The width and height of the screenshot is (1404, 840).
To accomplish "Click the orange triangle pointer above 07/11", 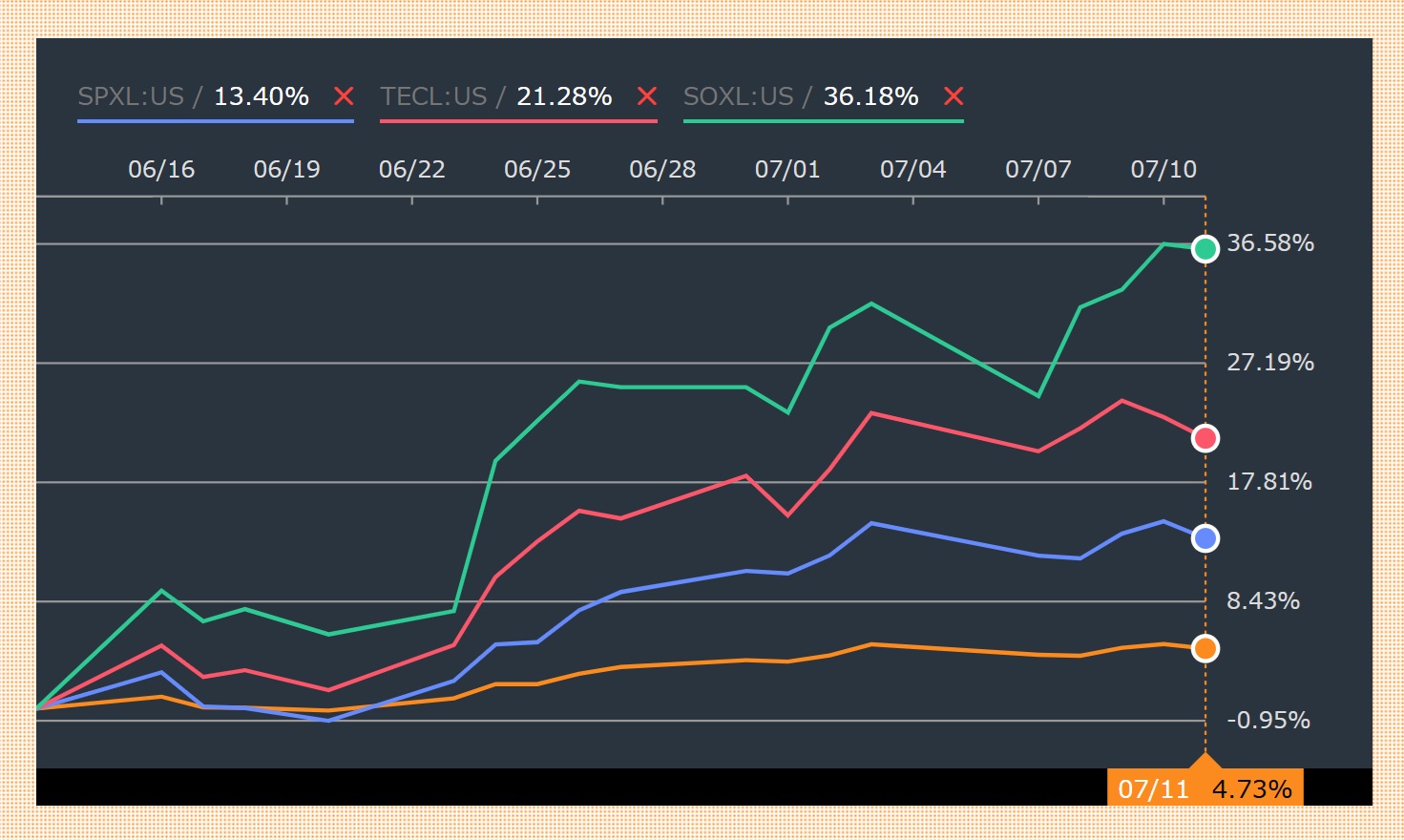I will 1205,761.
